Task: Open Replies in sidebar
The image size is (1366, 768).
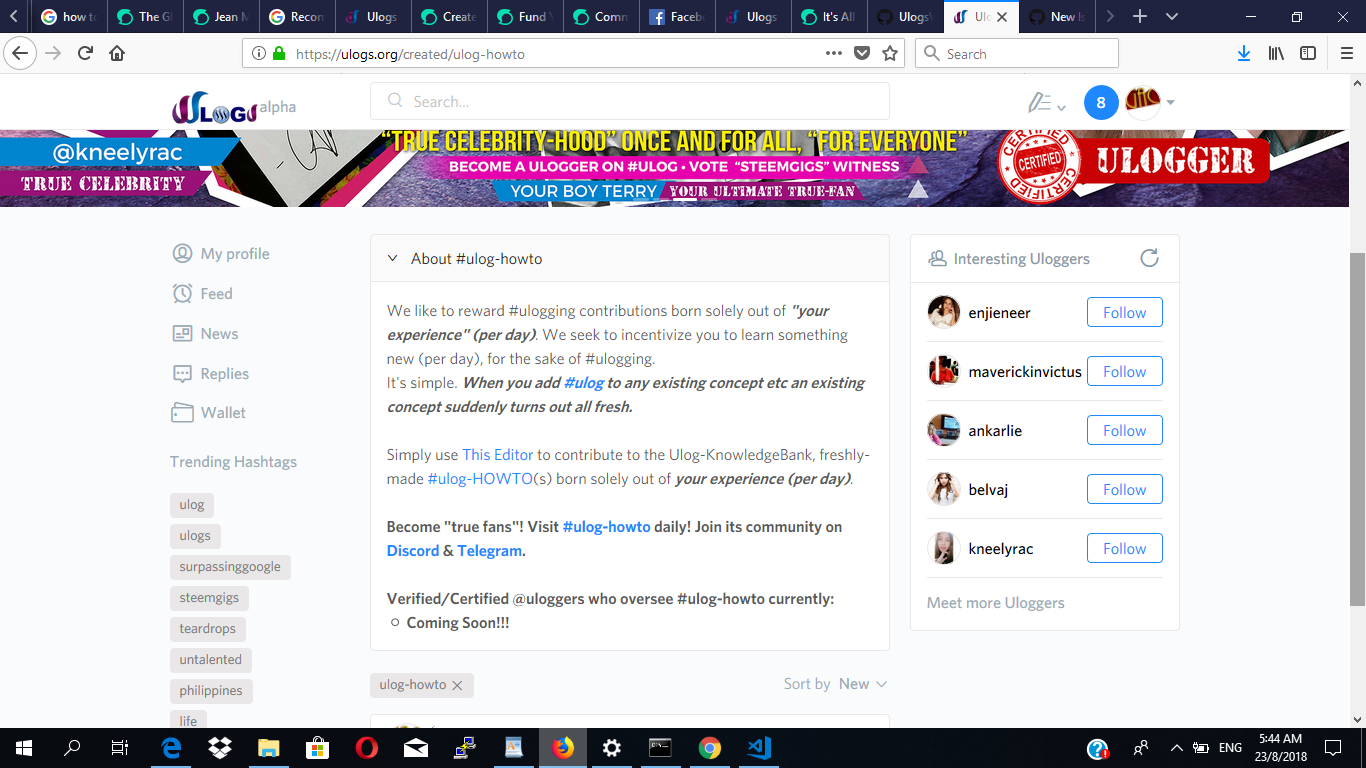Action: click(x=211, y=373)
